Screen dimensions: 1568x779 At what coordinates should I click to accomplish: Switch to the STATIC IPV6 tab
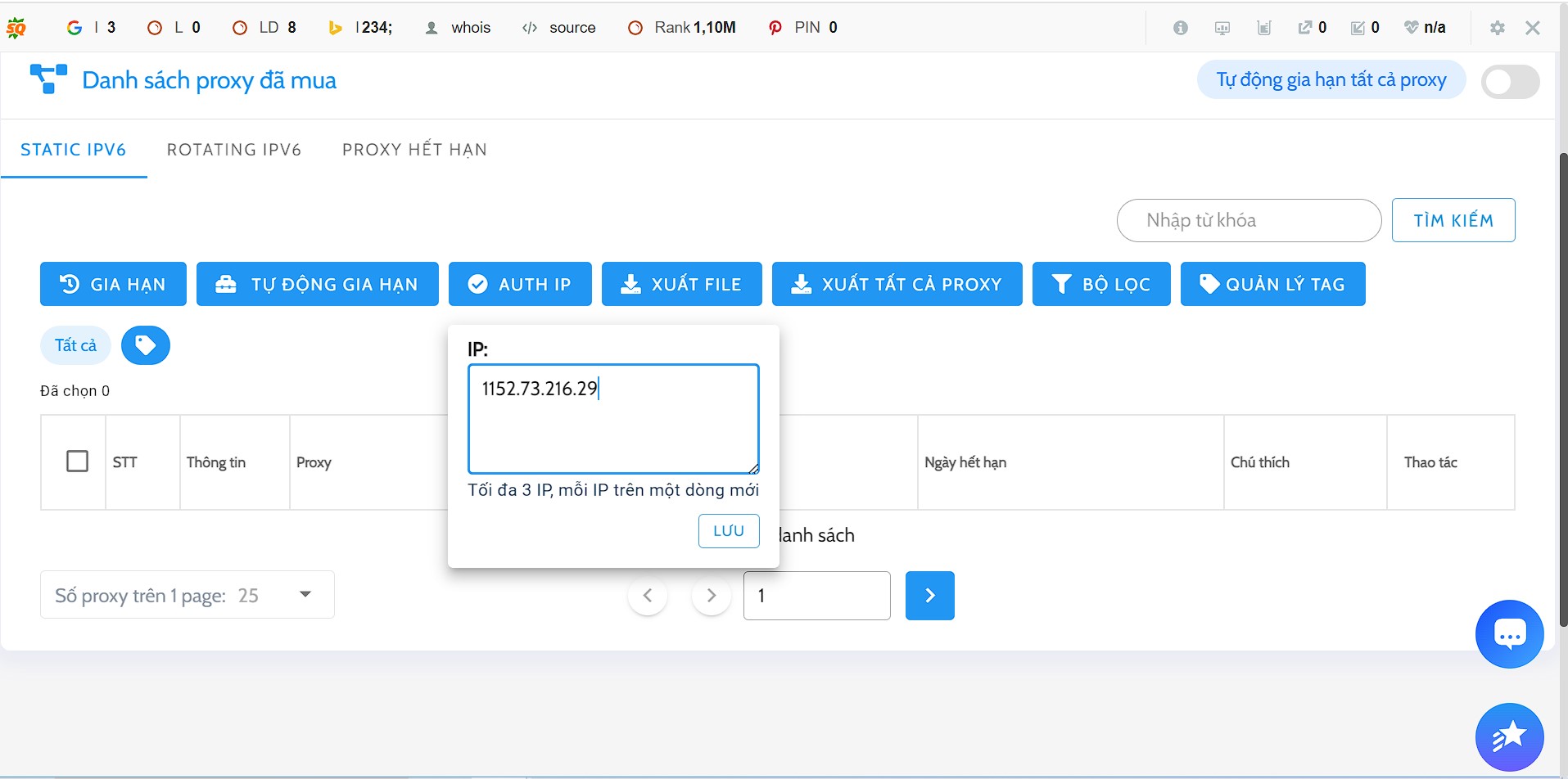[74, 150]
